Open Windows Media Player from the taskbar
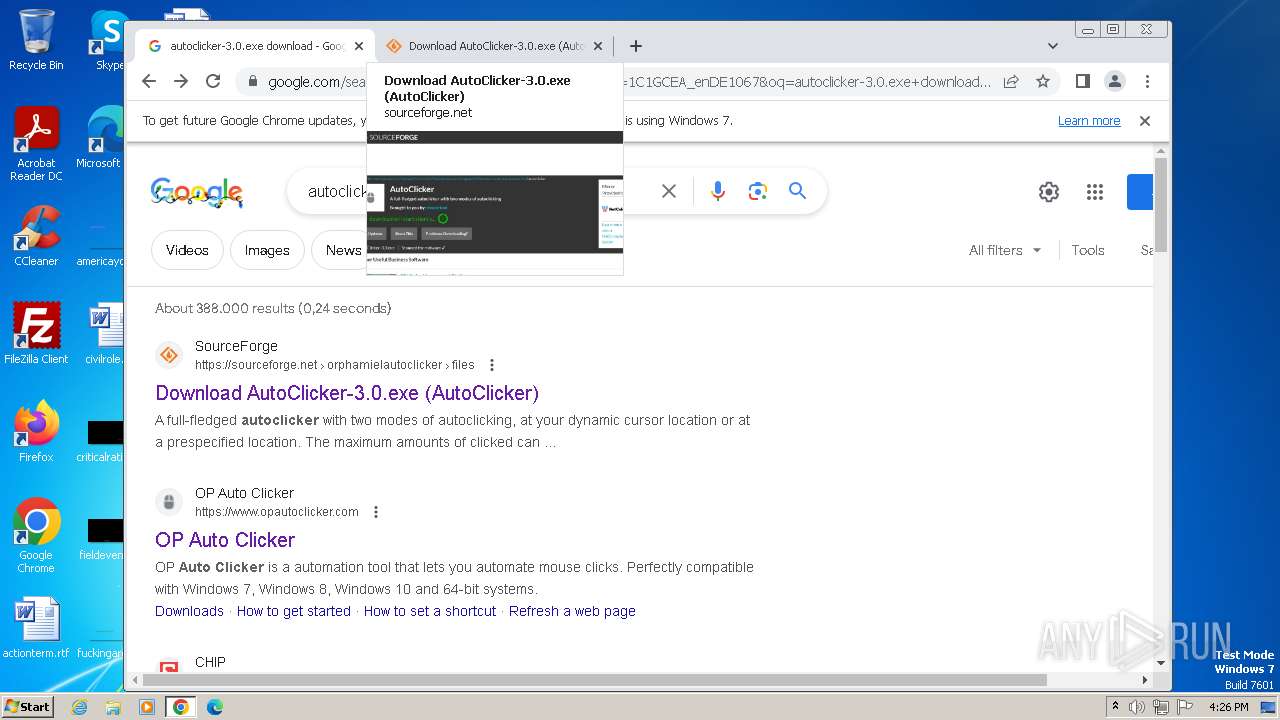 (147, 707)
